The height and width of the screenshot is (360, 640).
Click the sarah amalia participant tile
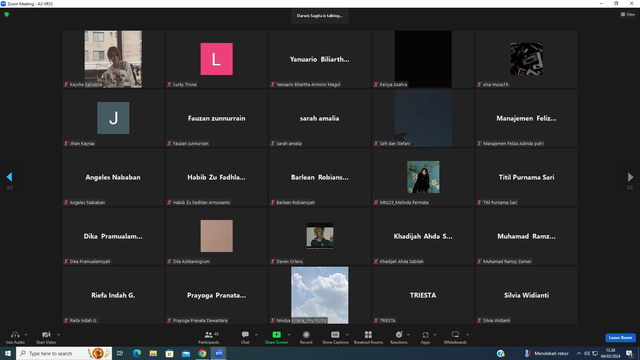(320, 118)
